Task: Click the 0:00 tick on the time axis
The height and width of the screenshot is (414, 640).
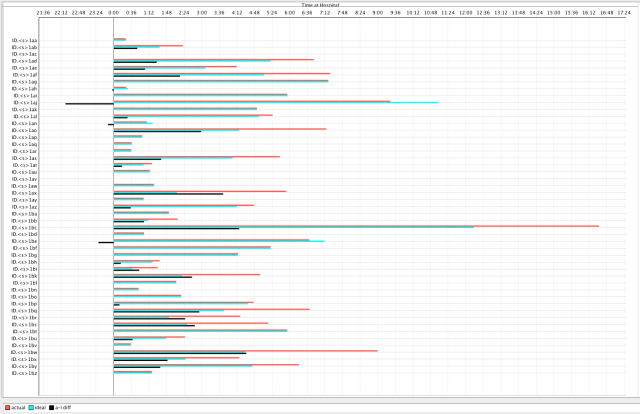Action: [x=113, y=14]
